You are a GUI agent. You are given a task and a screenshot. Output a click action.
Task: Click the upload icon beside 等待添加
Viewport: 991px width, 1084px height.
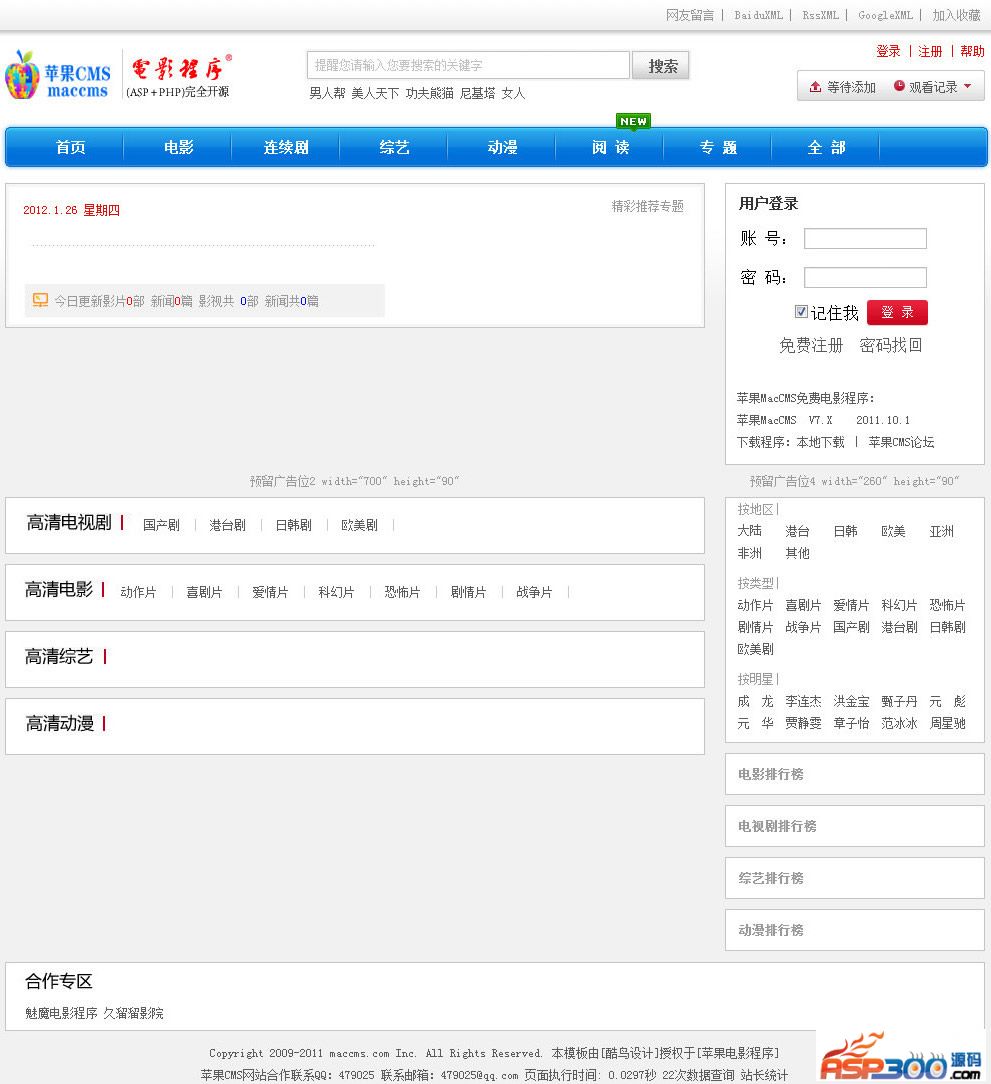(x=815, y=87)
